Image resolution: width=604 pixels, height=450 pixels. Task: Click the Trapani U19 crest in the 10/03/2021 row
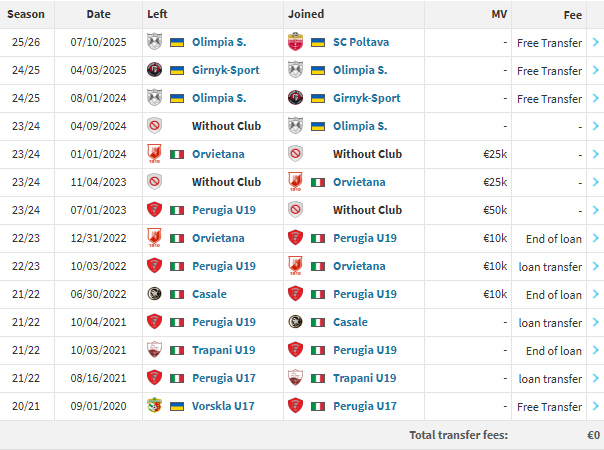154,350
